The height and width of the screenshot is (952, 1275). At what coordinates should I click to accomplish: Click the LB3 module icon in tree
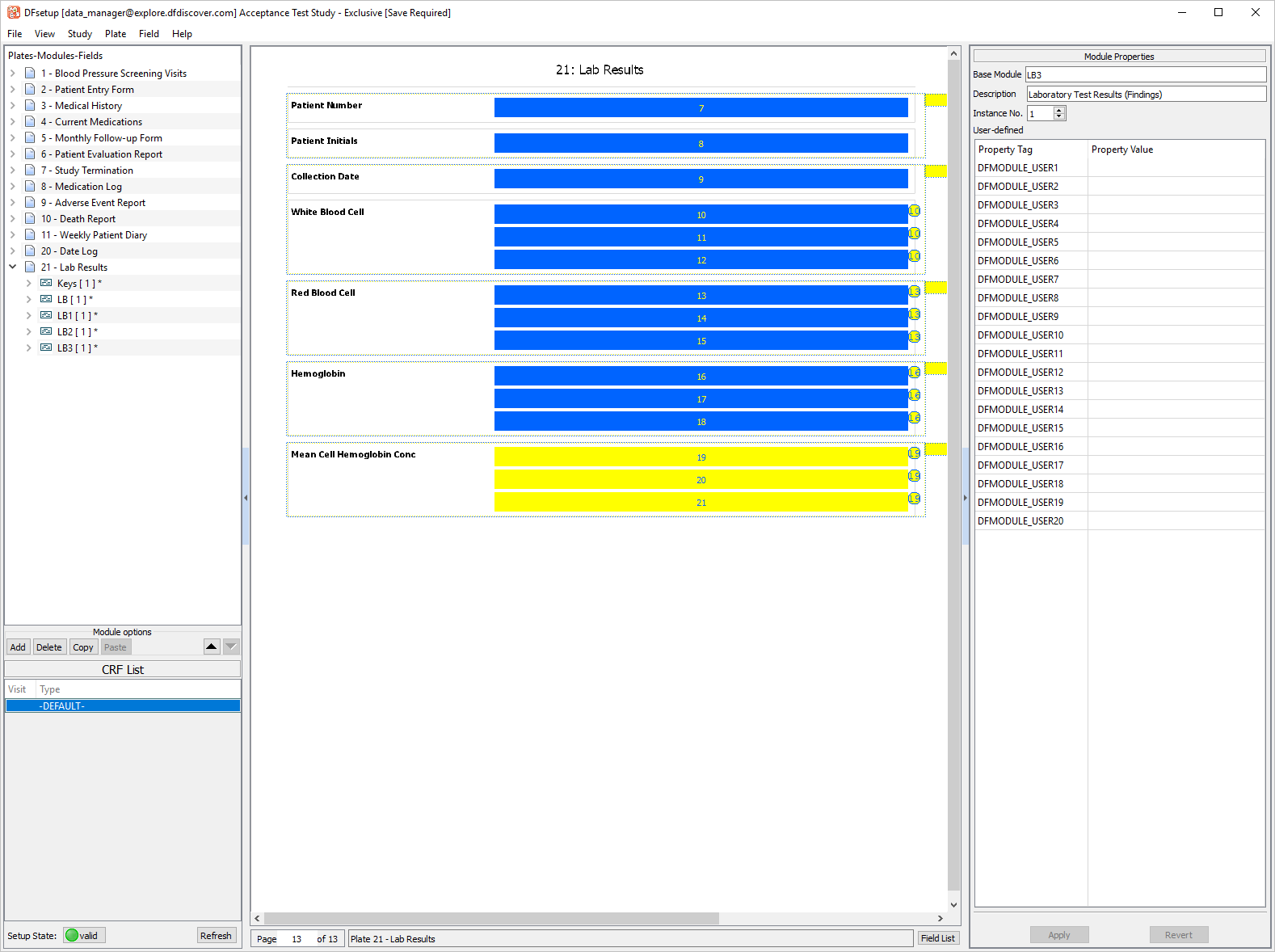[46, 348]
